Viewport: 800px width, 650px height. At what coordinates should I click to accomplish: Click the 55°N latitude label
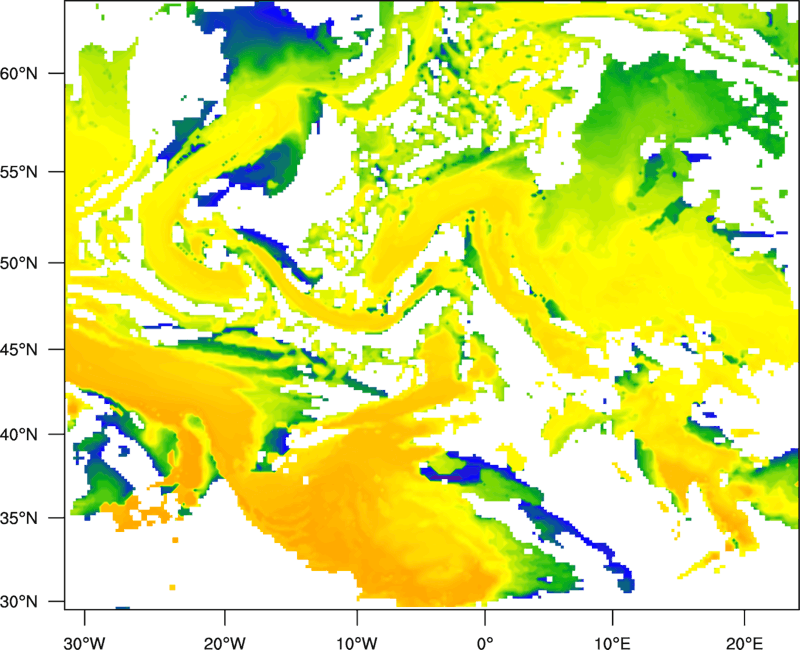pyautogui.click(x=19, y=172)
